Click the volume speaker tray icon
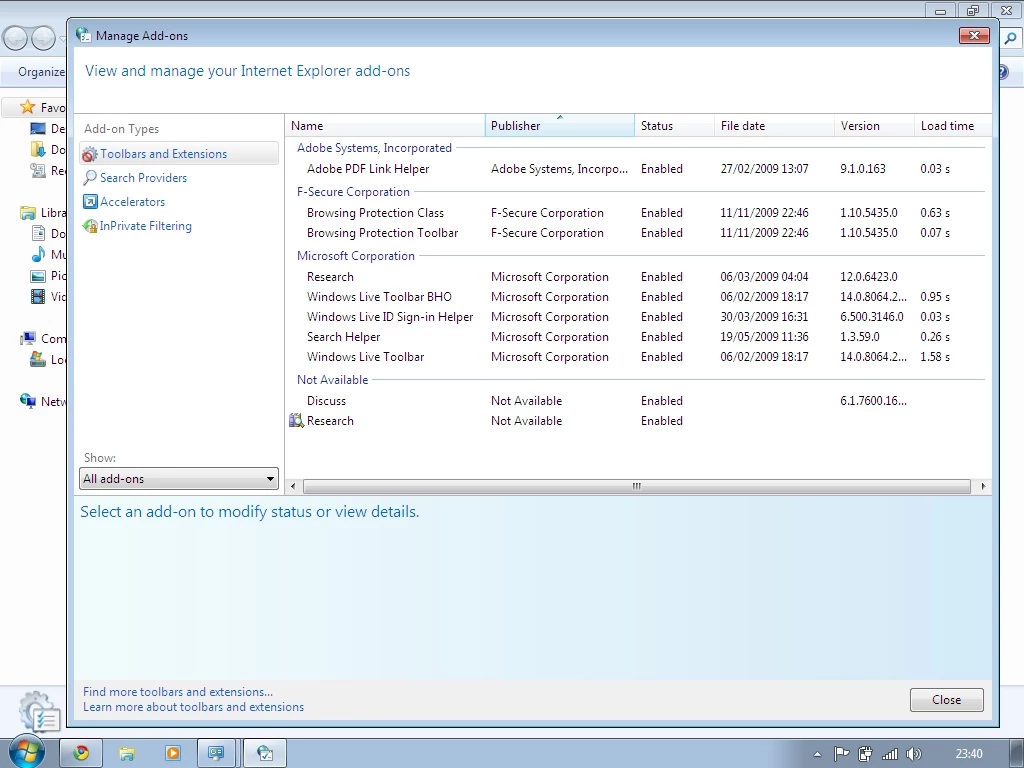 (914, 754)
